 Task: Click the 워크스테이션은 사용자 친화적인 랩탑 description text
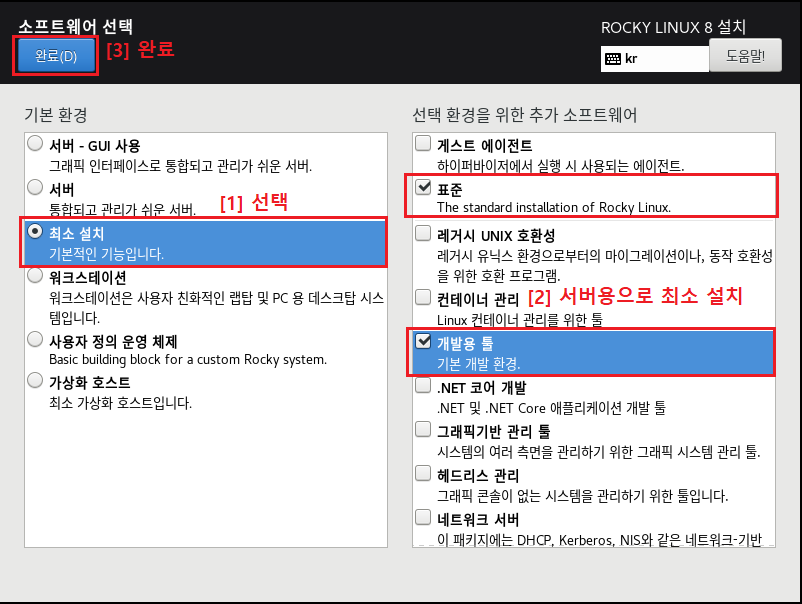point(216,308)
